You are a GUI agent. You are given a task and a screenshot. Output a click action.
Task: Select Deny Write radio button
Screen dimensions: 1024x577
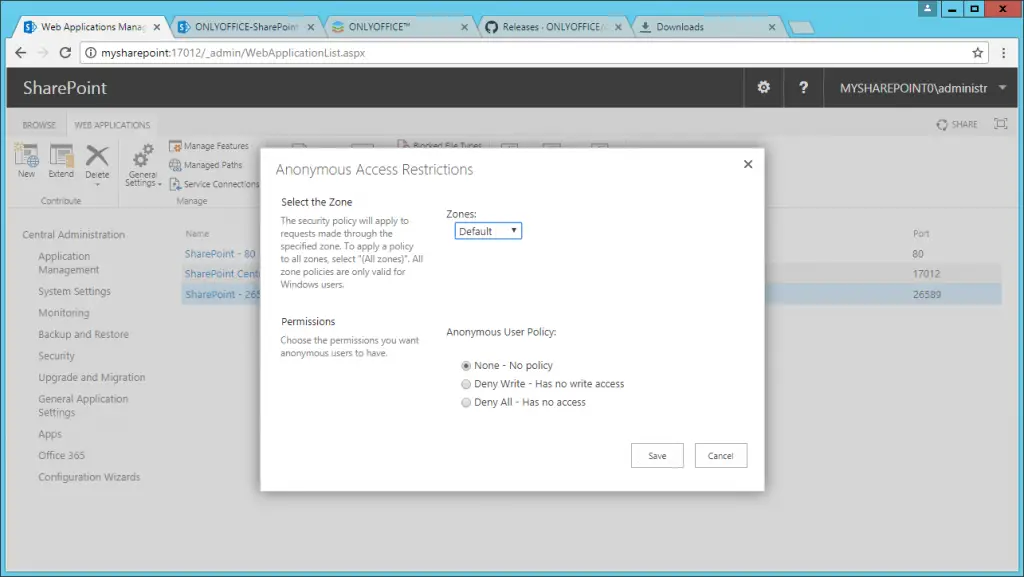pyautogui.click(x=466, y=384)
